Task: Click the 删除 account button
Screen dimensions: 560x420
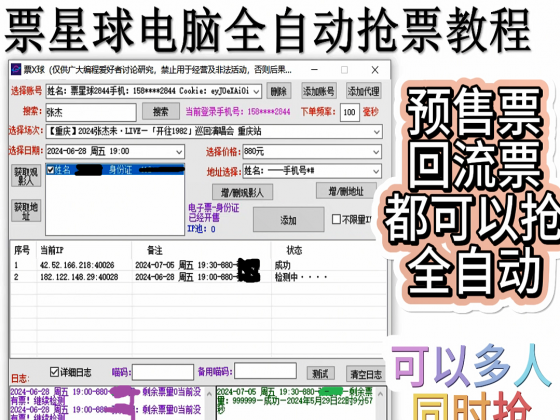Action: (x=279, y=91)
